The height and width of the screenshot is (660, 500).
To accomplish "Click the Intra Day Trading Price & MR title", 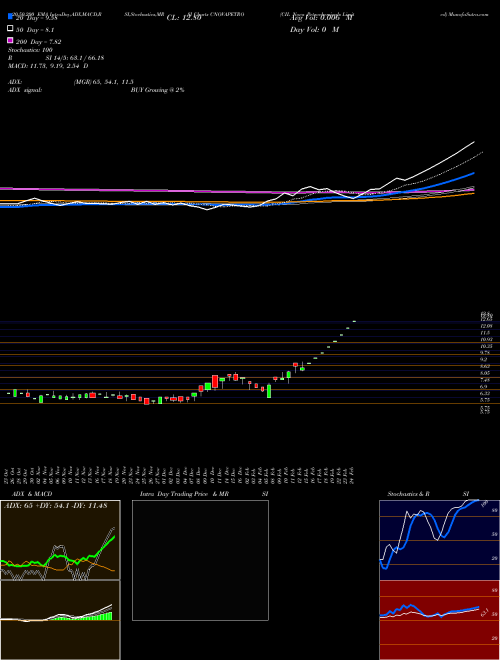I will coord(184,494).
